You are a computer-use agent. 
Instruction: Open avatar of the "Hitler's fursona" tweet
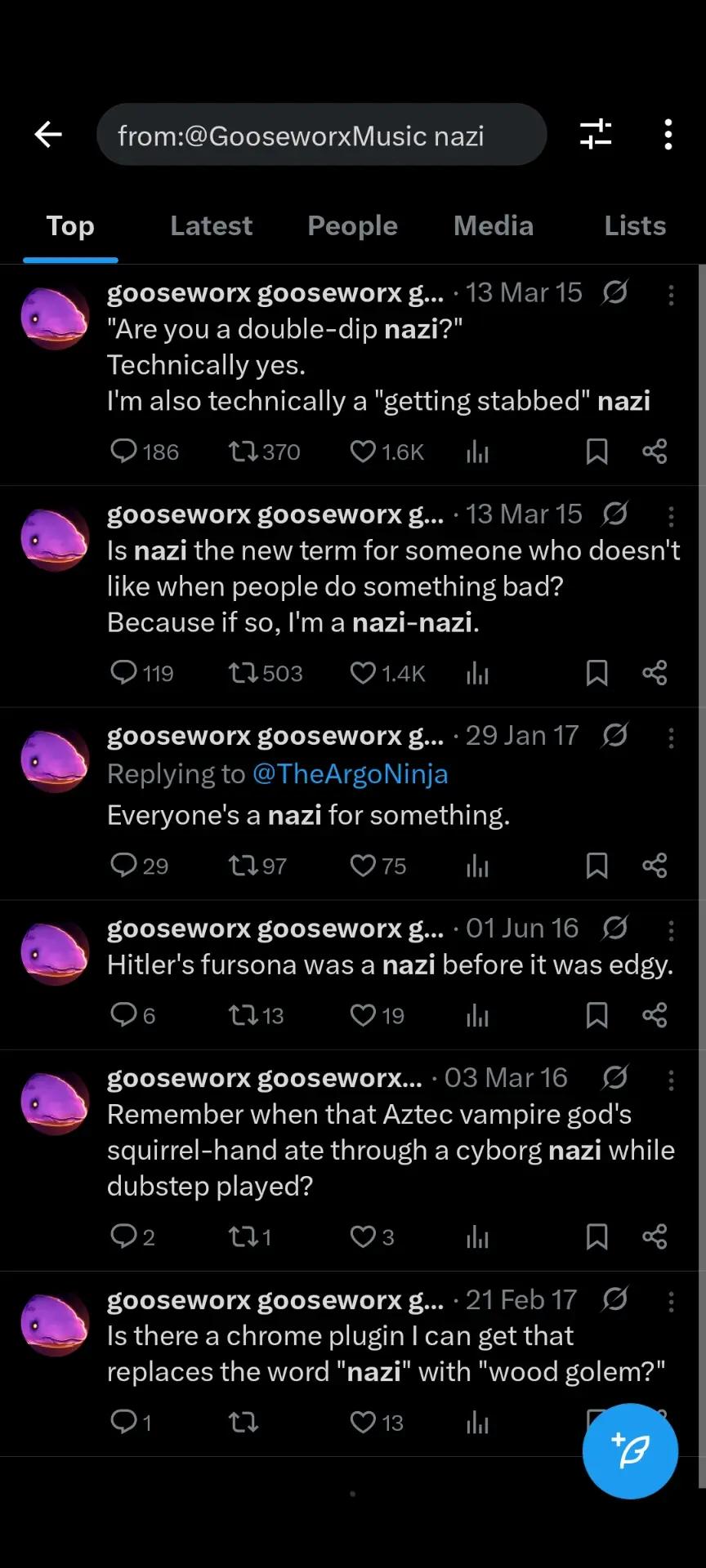click(x=55, y=954)
